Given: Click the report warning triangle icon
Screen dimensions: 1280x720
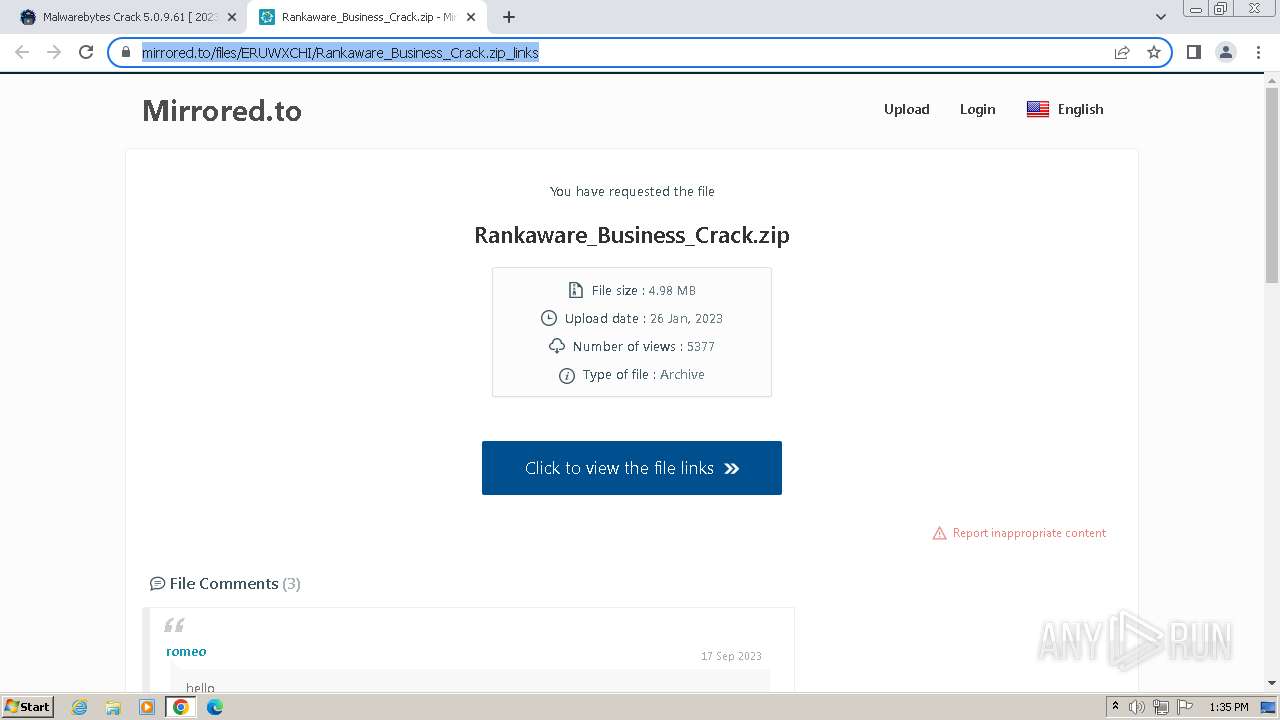Looking at the screenshot, I should coord(939,533).
